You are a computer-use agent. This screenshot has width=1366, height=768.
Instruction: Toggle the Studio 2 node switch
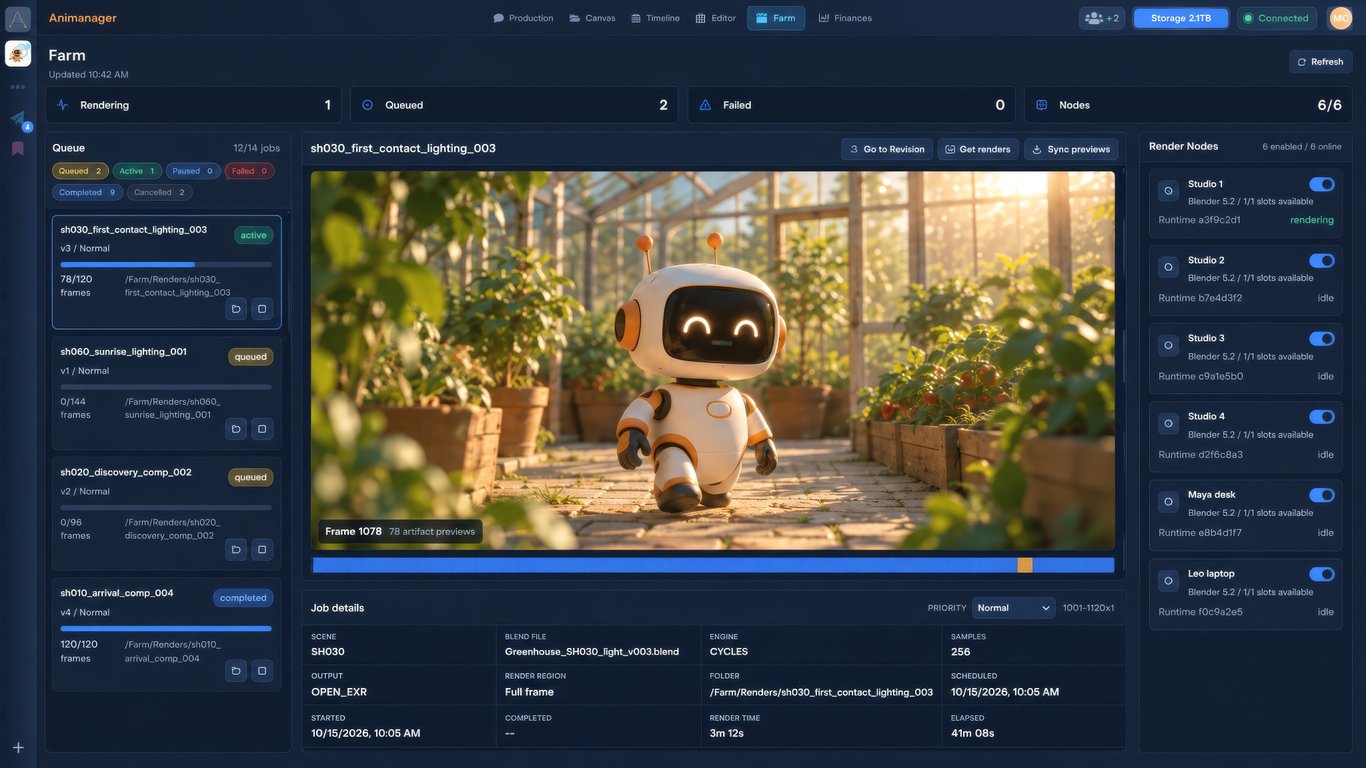pos(1322,260)
